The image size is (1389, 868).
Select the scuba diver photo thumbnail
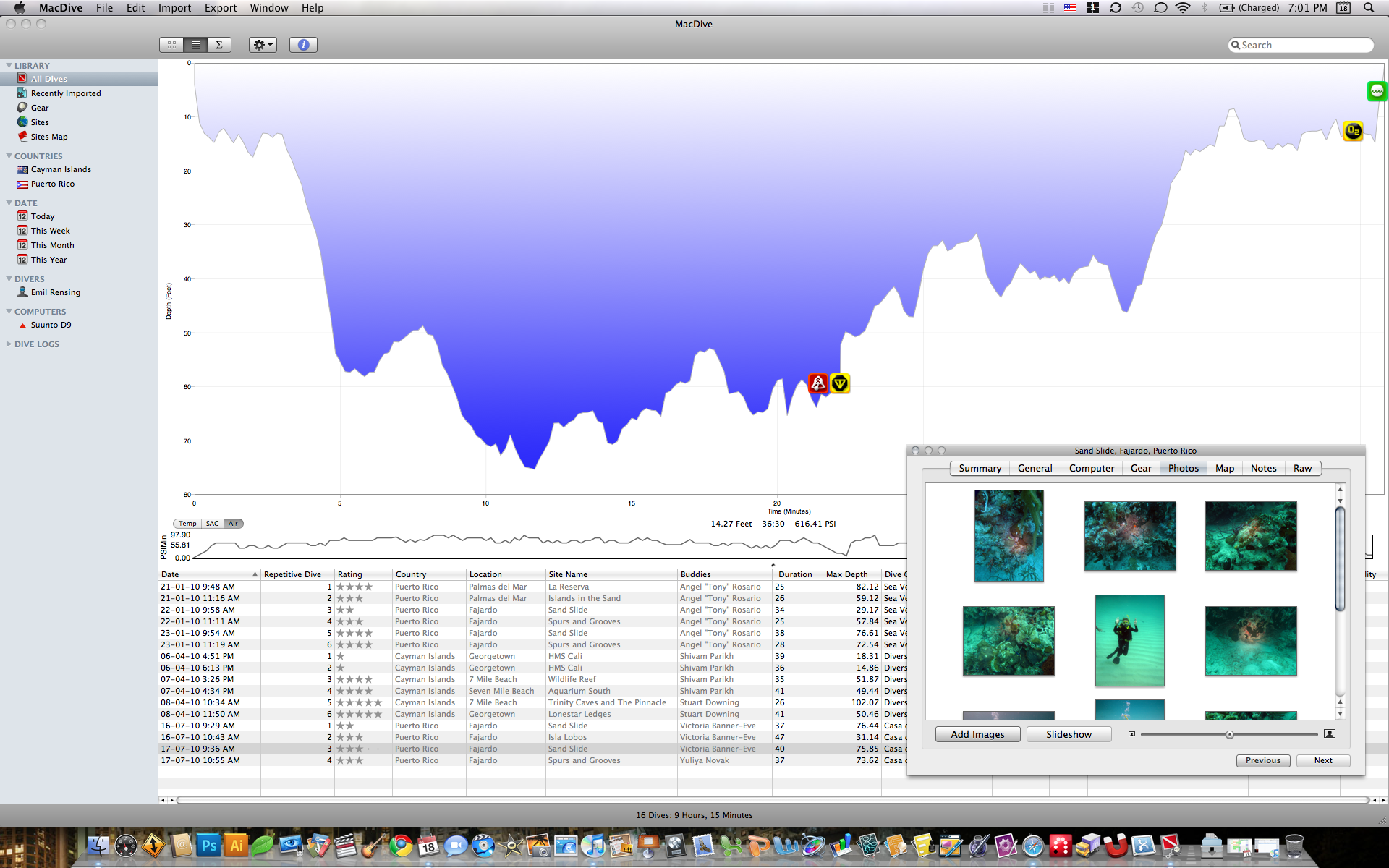click(1129, 640)
